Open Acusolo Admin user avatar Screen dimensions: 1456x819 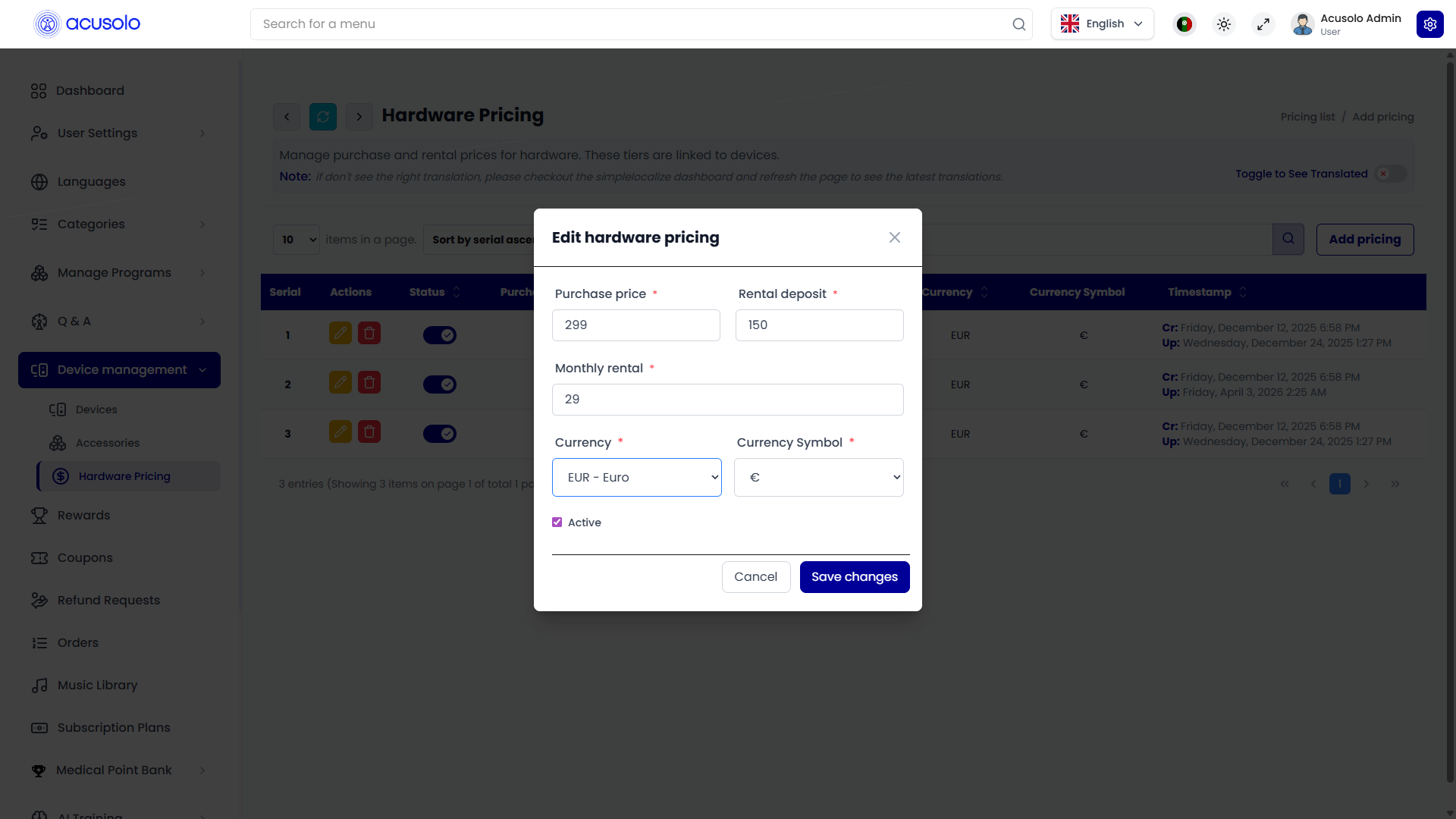(1302, 24)
